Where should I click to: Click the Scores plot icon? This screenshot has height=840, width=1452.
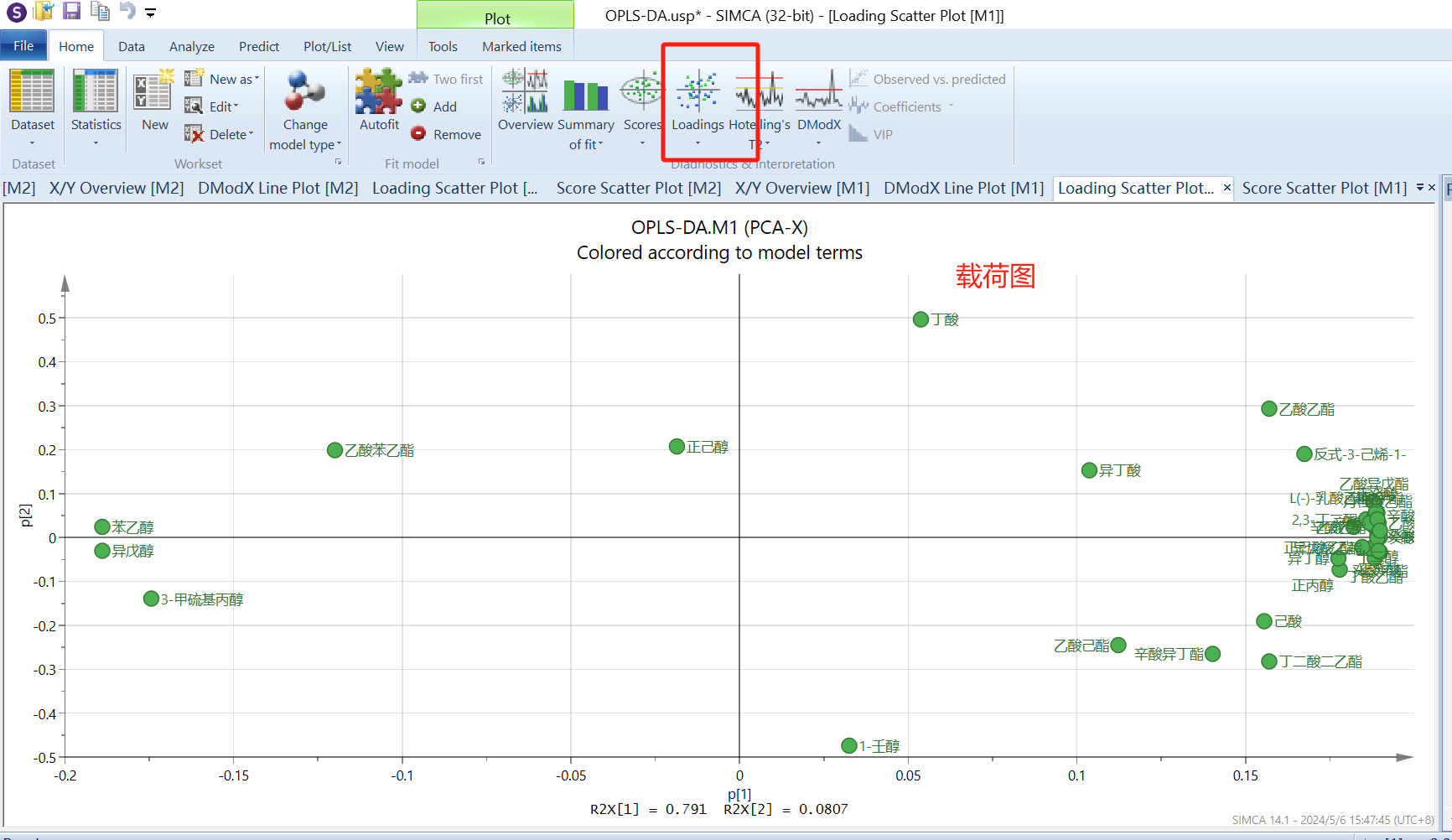click(x=642, y=92)
